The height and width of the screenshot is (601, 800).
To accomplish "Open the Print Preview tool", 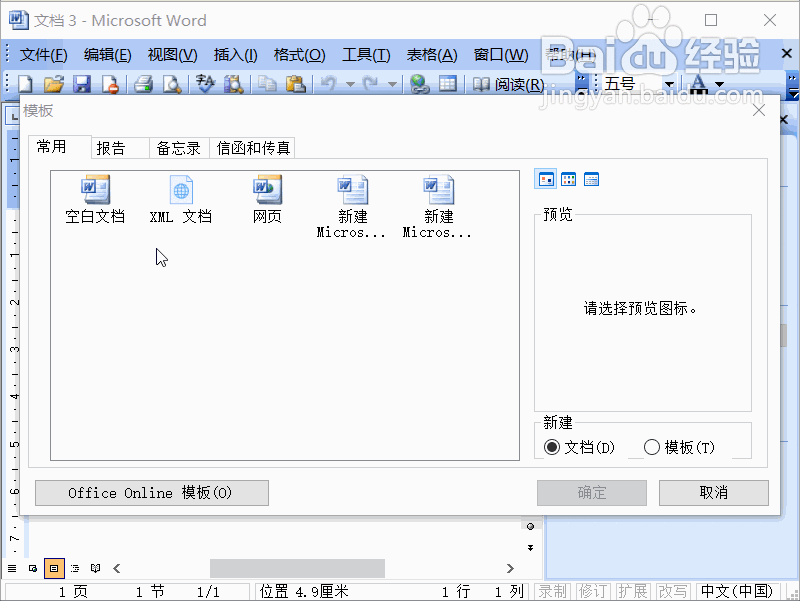I will coord(170,85).
